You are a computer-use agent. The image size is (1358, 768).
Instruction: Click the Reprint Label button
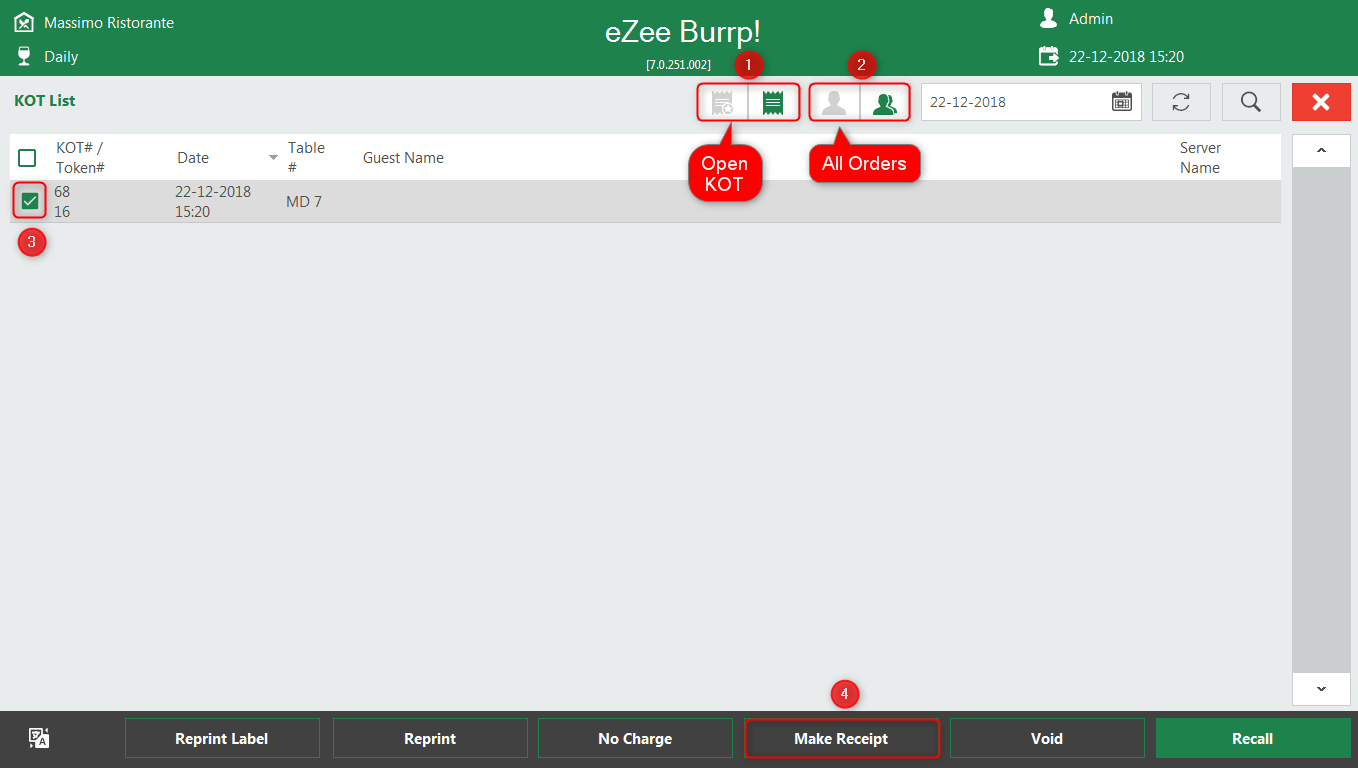click(x=222, y=738)
